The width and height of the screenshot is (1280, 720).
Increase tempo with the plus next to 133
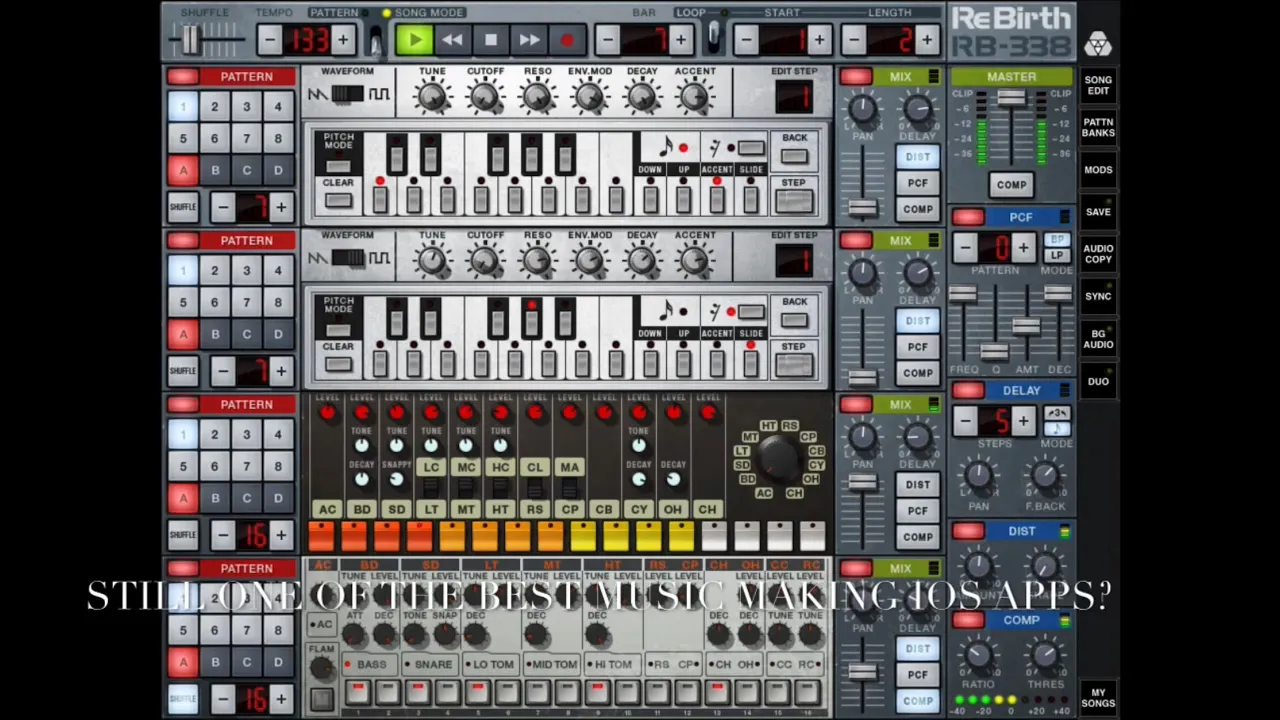coord(343,40)
